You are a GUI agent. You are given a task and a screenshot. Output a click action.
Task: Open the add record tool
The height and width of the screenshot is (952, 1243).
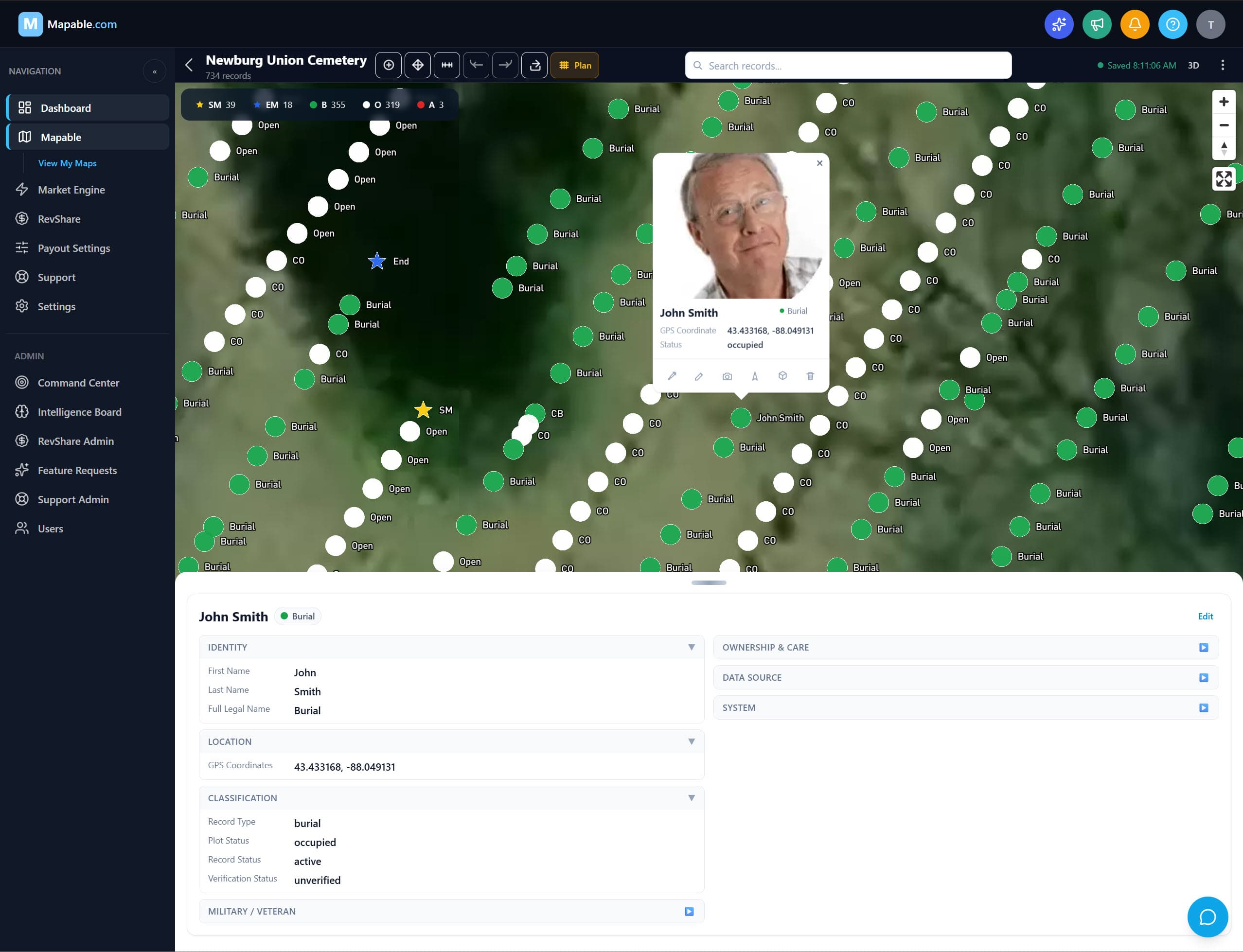388,65
